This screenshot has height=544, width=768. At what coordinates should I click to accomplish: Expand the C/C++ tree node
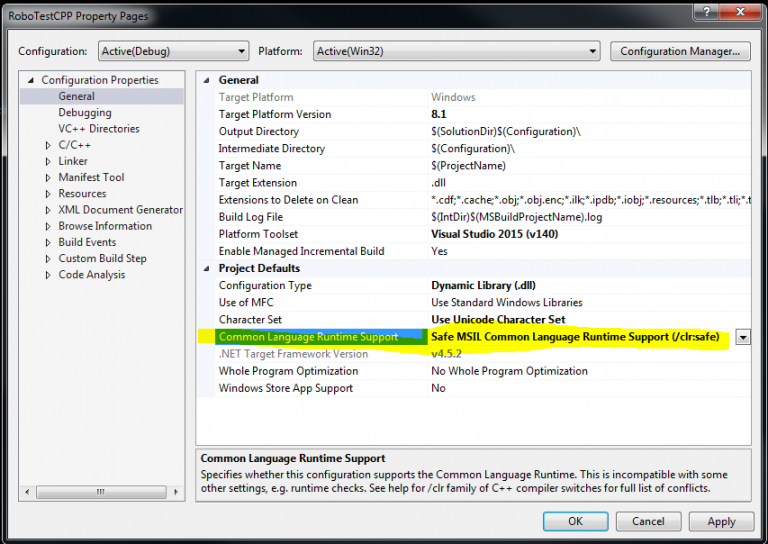click(x=48, y=145)
